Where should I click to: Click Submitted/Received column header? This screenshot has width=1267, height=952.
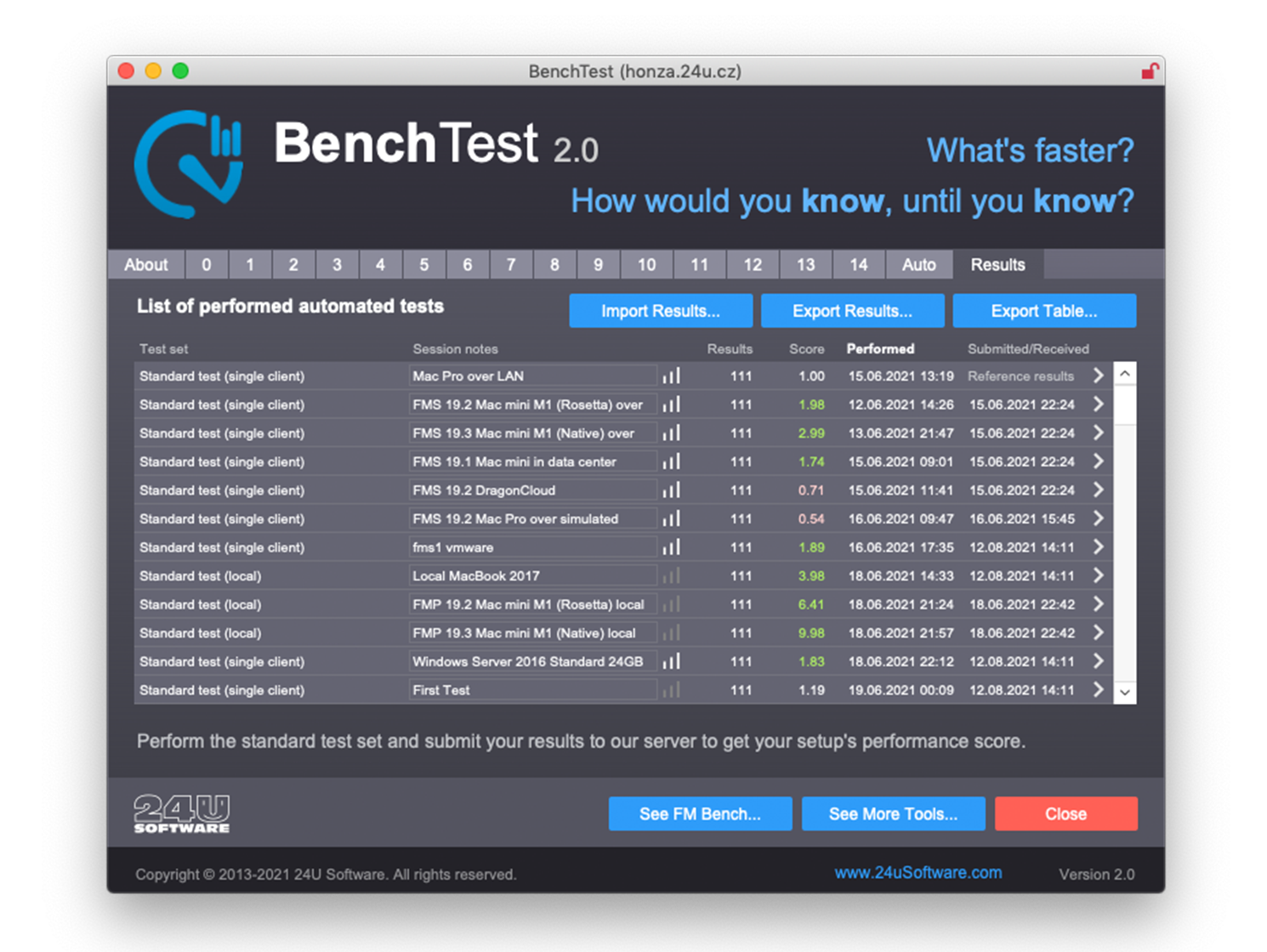pos(1028,348)
